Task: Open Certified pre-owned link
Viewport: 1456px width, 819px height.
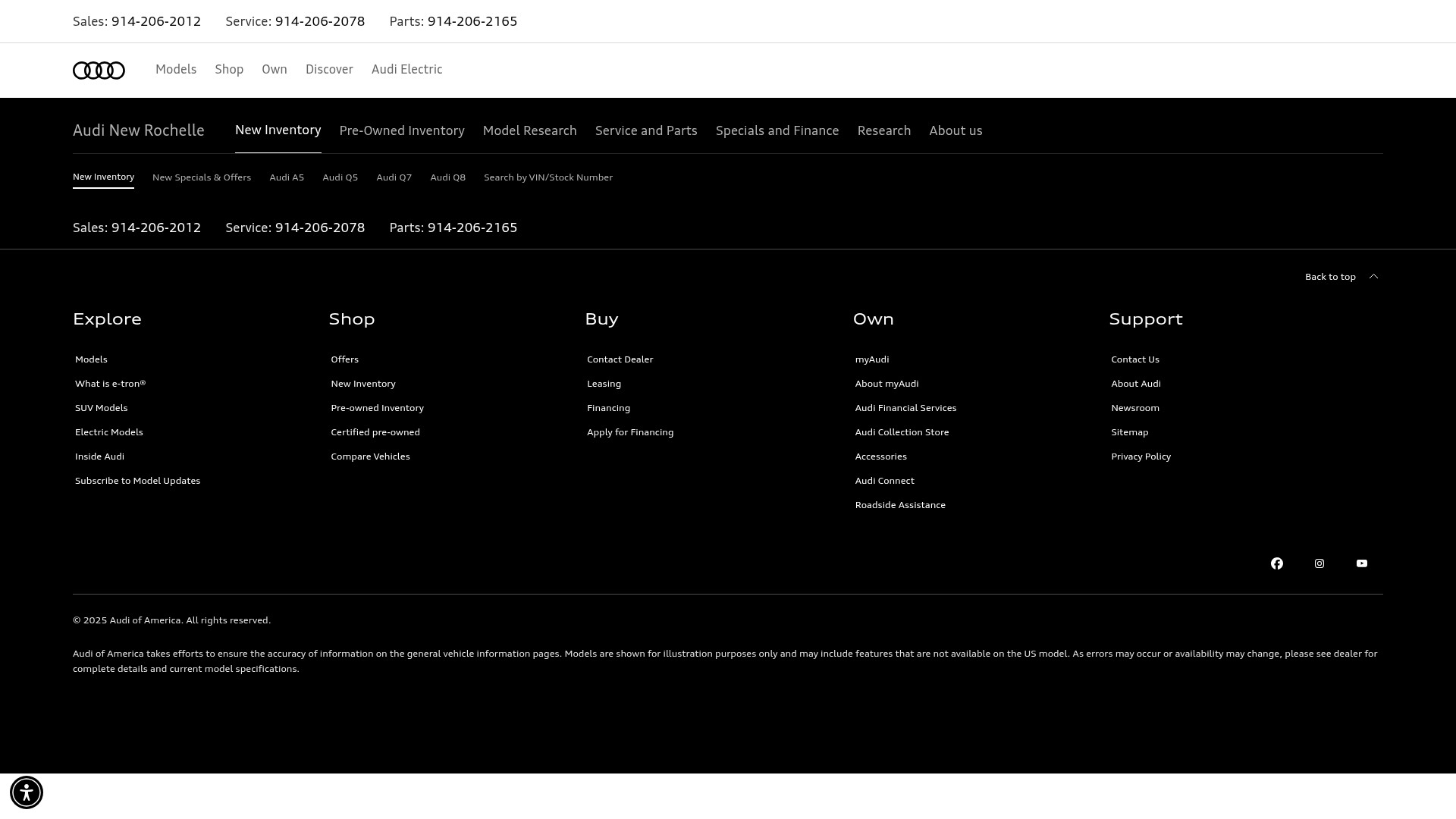Action: 375,432
